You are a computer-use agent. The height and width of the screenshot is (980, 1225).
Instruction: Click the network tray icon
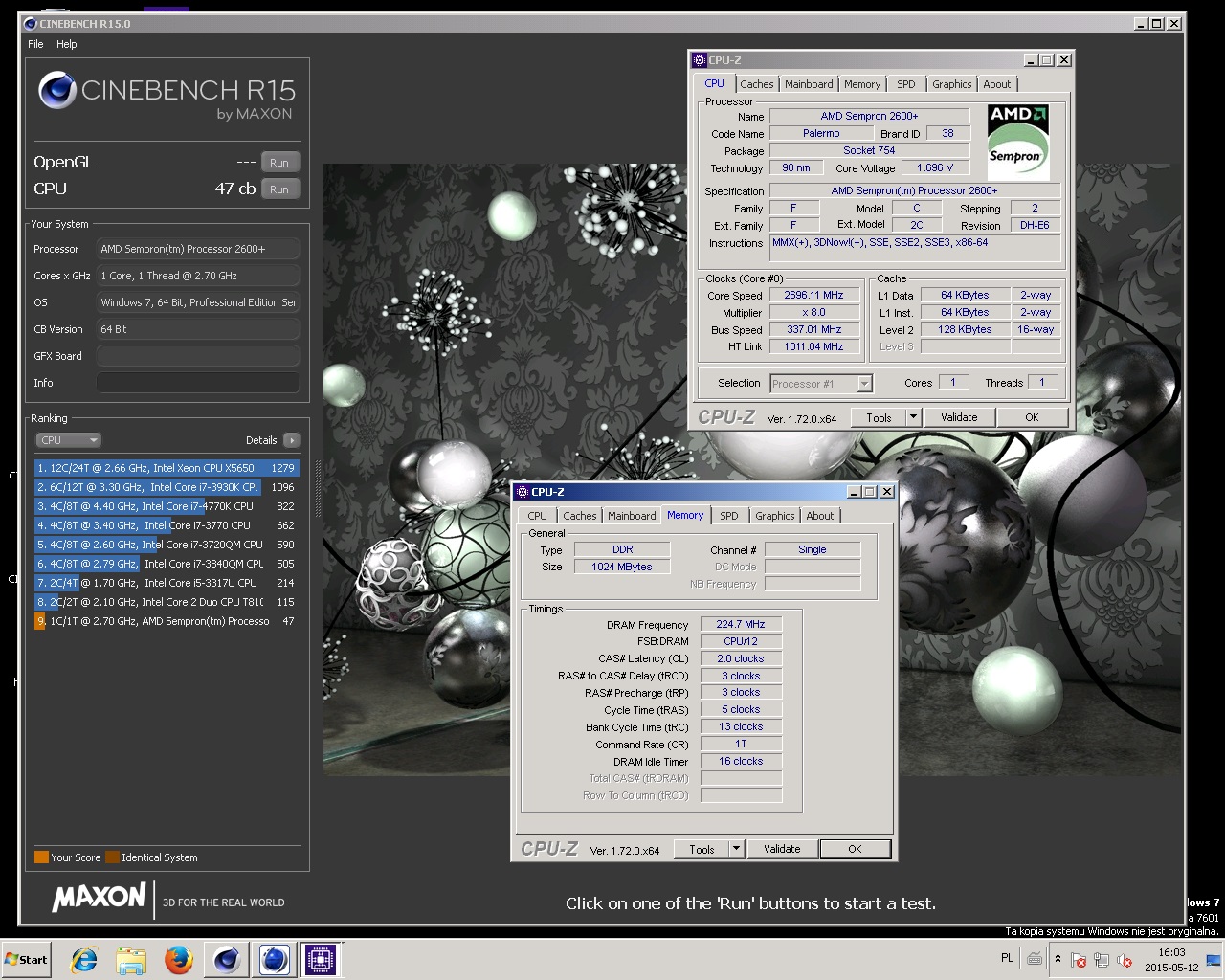pos(1102,960)
